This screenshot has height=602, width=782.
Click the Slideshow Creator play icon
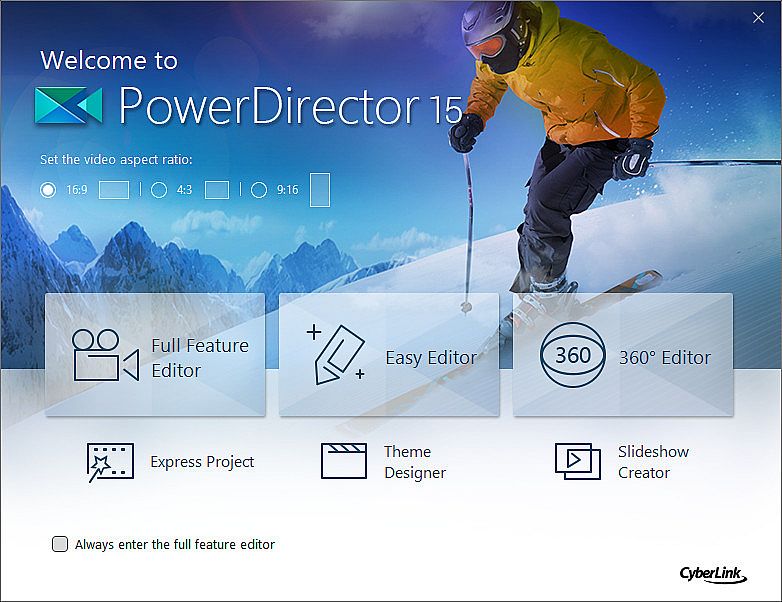[x=577, y=462]
